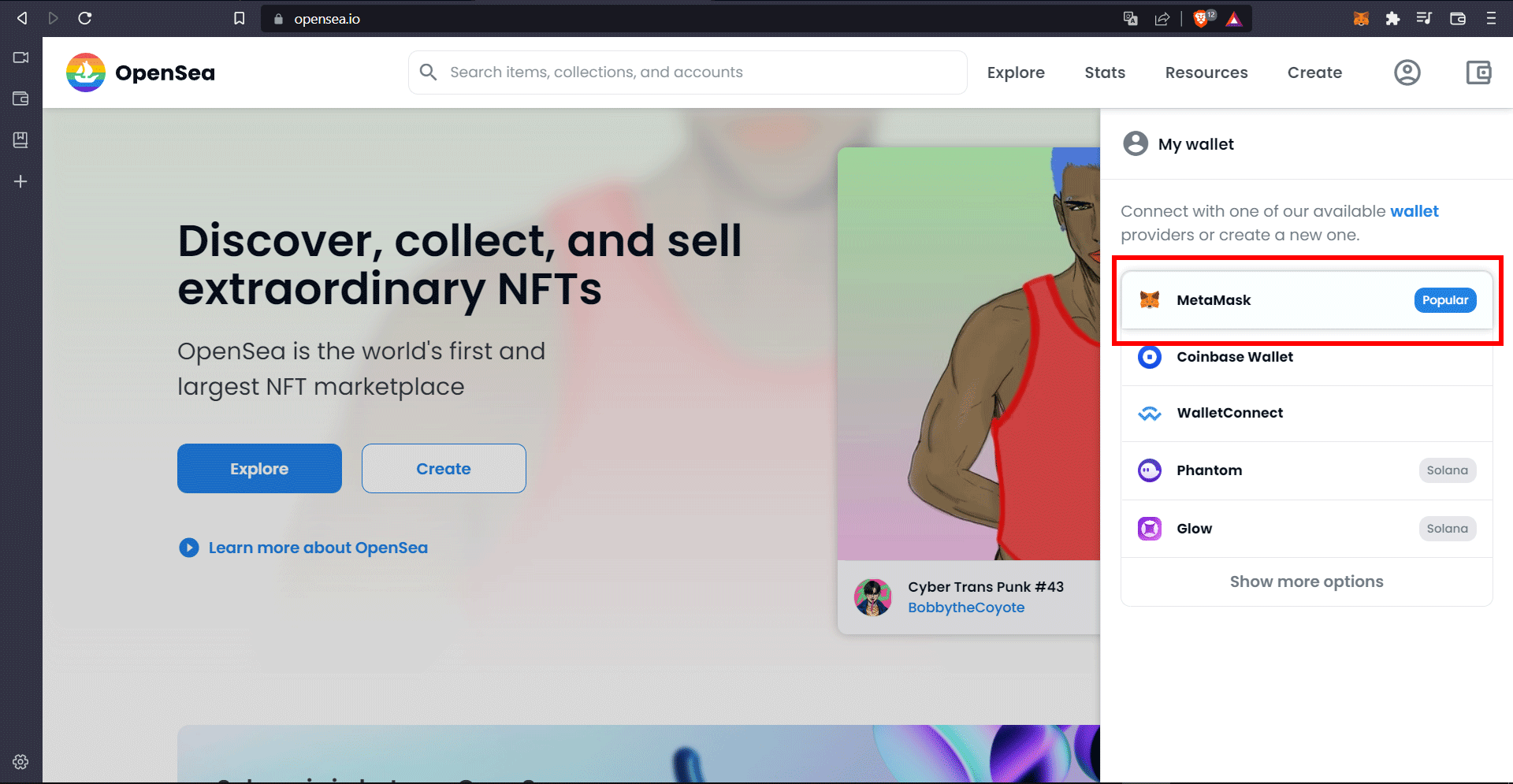
Task: Click the blue Explore button
Action: point(259,469)
